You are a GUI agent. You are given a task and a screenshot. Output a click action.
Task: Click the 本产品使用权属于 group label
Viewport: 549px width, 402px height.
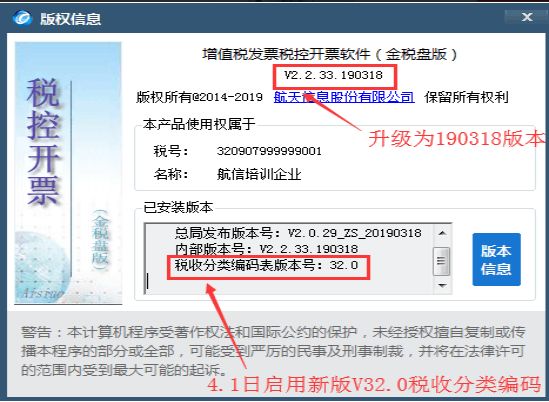click(199, 124)
